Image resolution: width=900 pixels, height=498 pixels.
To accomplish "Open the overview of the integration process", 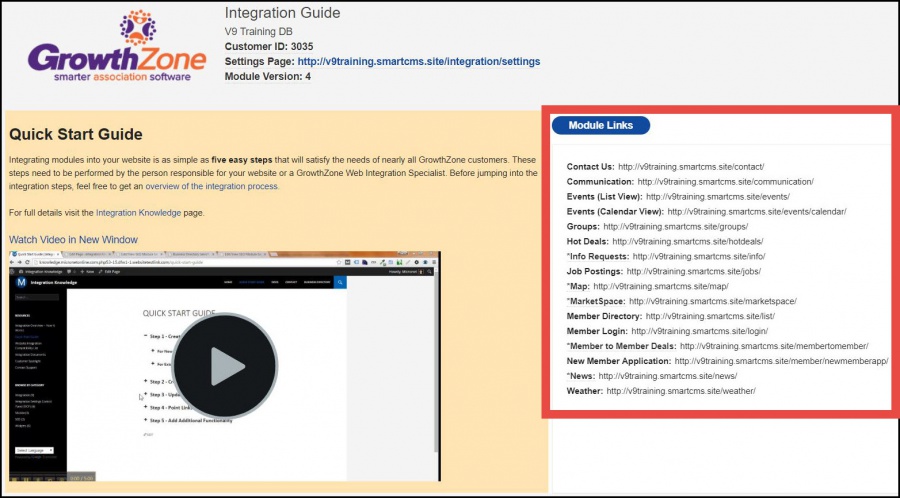I will [x=212, y=186].
